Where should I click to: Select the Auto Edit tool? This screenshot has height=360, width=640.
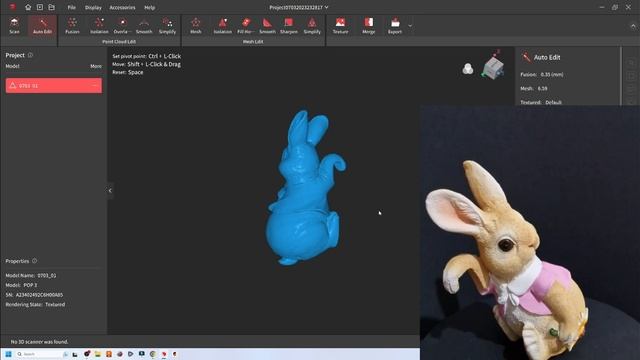[x=42, y=26]
